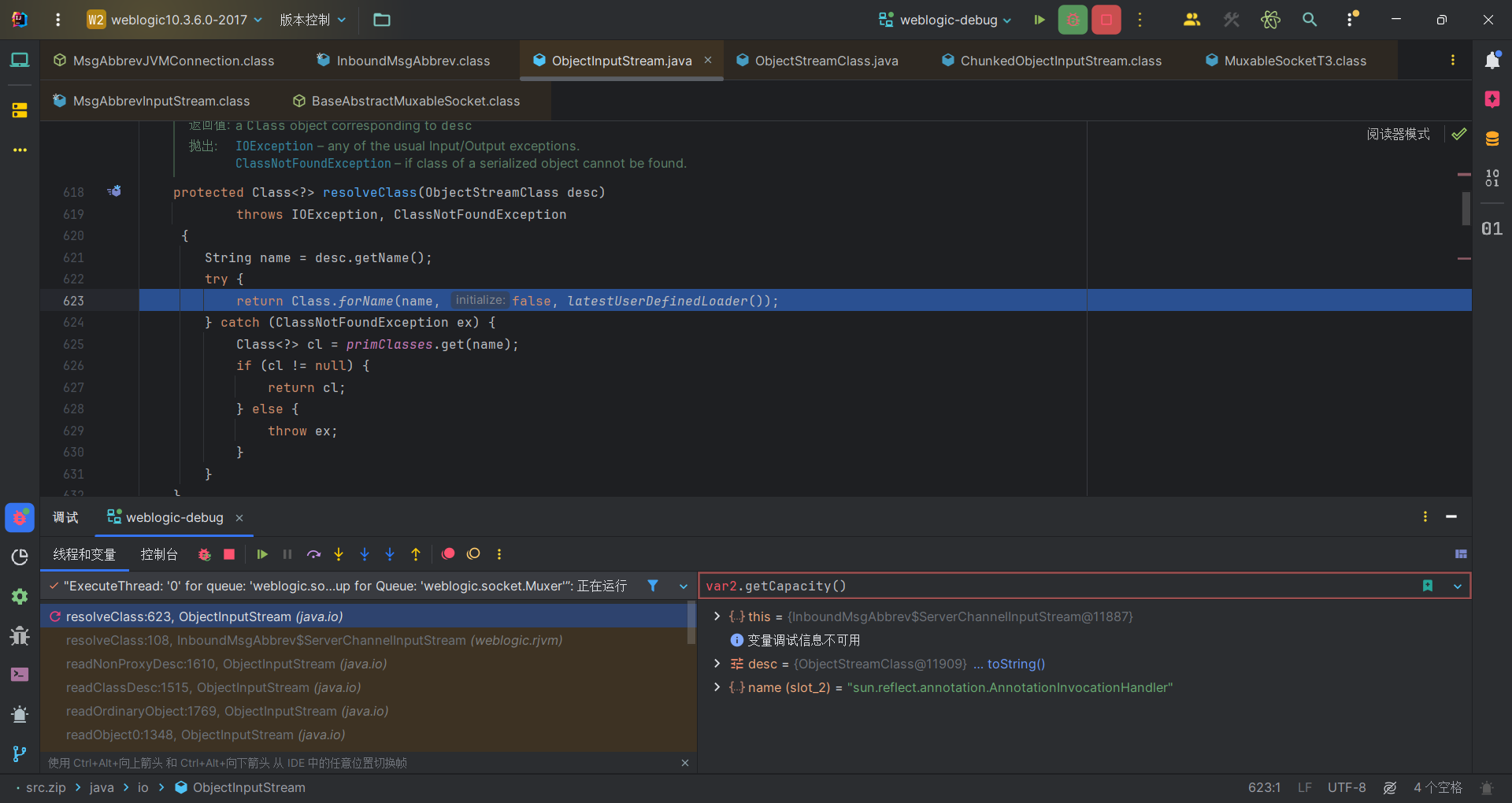Toggle 阅读器模式 reader mode
The width and height of the screenshot is (1512, 803).
pyautogui.click(x=1398, y=134)
